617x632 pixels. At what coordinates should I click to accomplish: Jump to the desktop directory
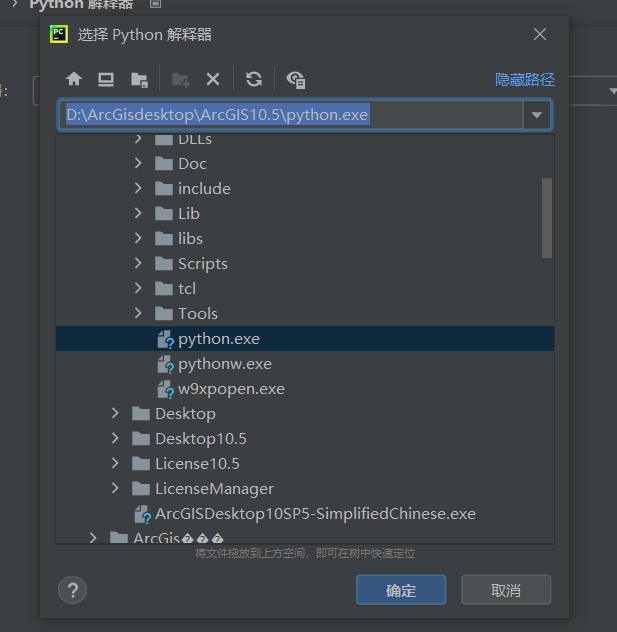(106, 79)
